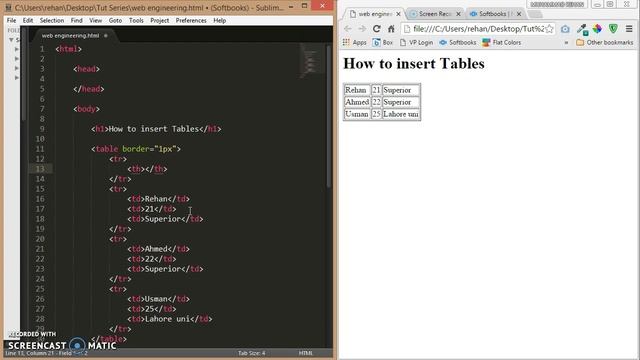Click line number 13 in gutter
640x360 pixels.
pos(40,169)
